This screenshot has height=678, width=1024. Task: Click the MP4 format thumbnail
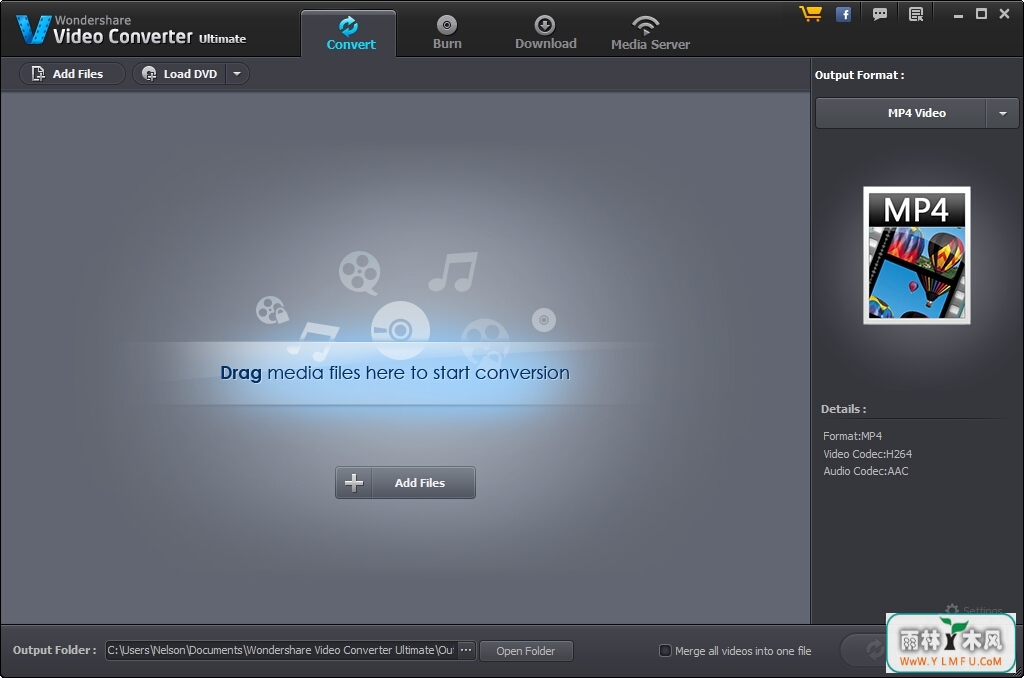pyautogui.click(x=916, y=255)
